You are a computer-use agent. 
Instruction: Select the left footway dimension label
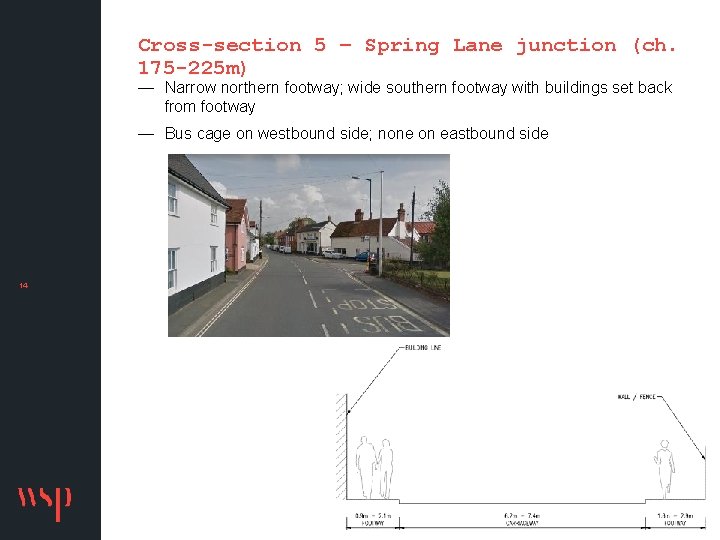coord(373,519)
